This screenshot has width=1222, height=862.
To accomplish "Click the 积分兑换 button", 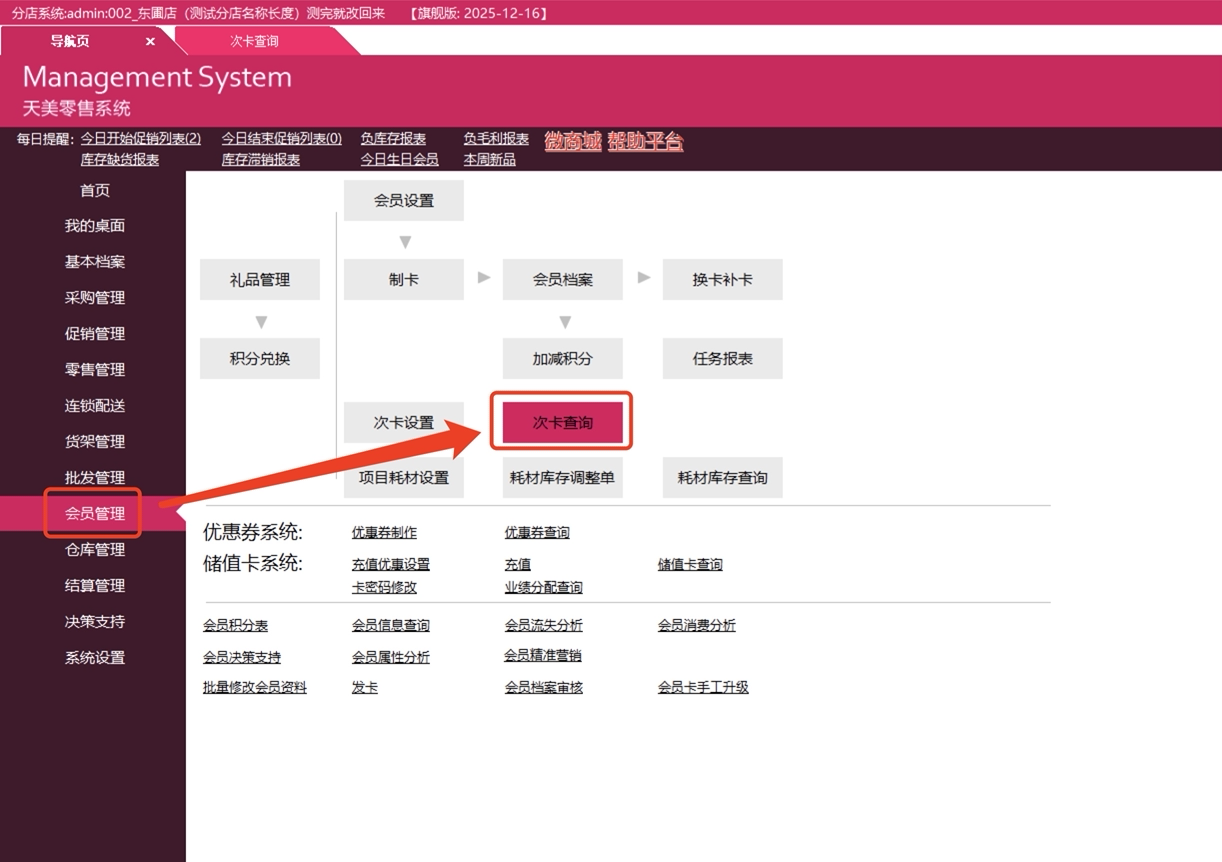I will (260, 358).
